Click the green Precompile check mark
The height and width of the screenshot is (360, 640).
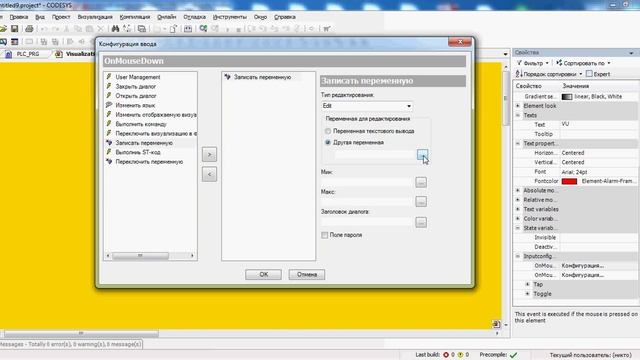513,355
